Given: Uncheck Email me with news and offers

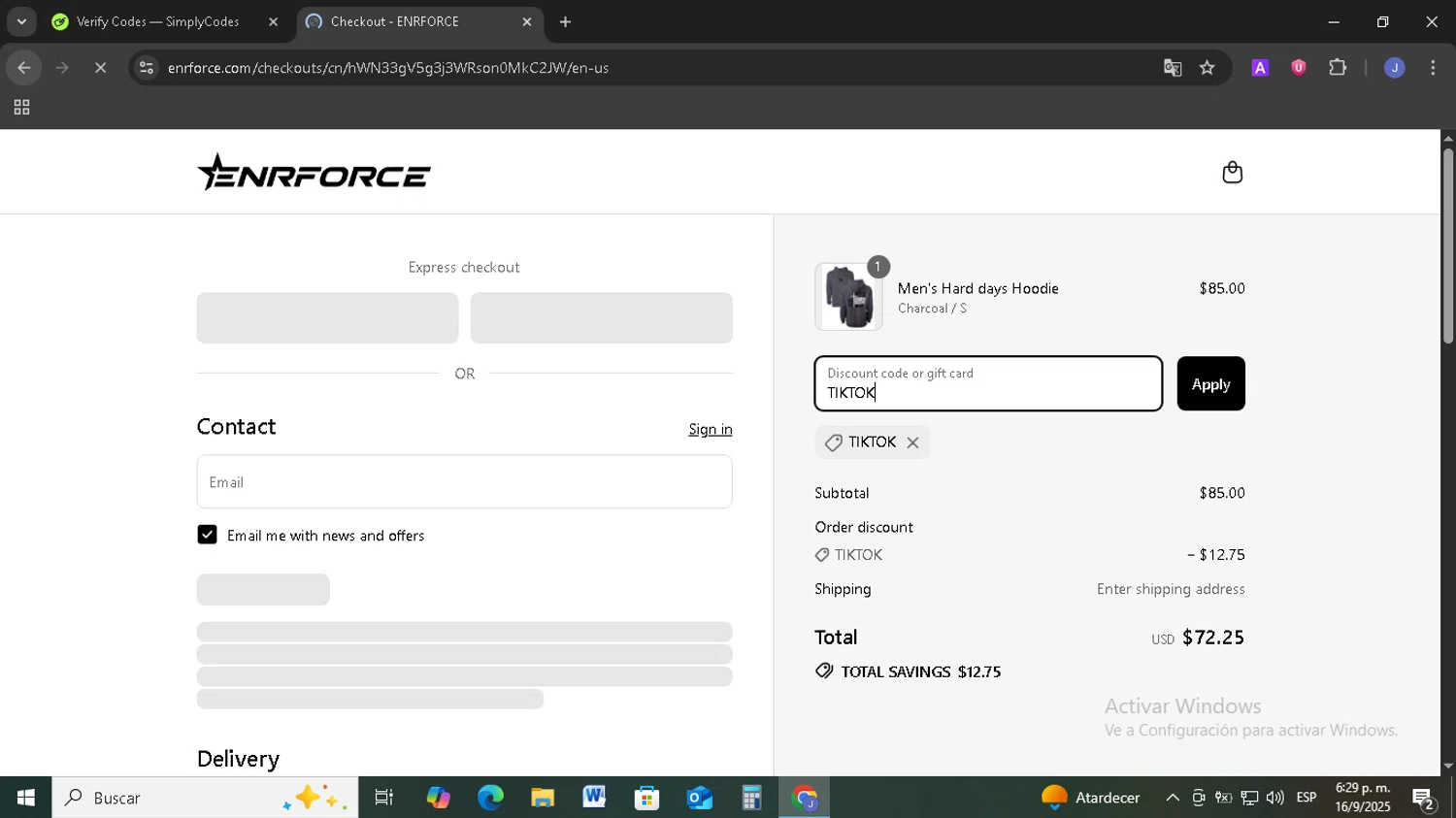Looking at the screenshot, I should pos(207,535).
